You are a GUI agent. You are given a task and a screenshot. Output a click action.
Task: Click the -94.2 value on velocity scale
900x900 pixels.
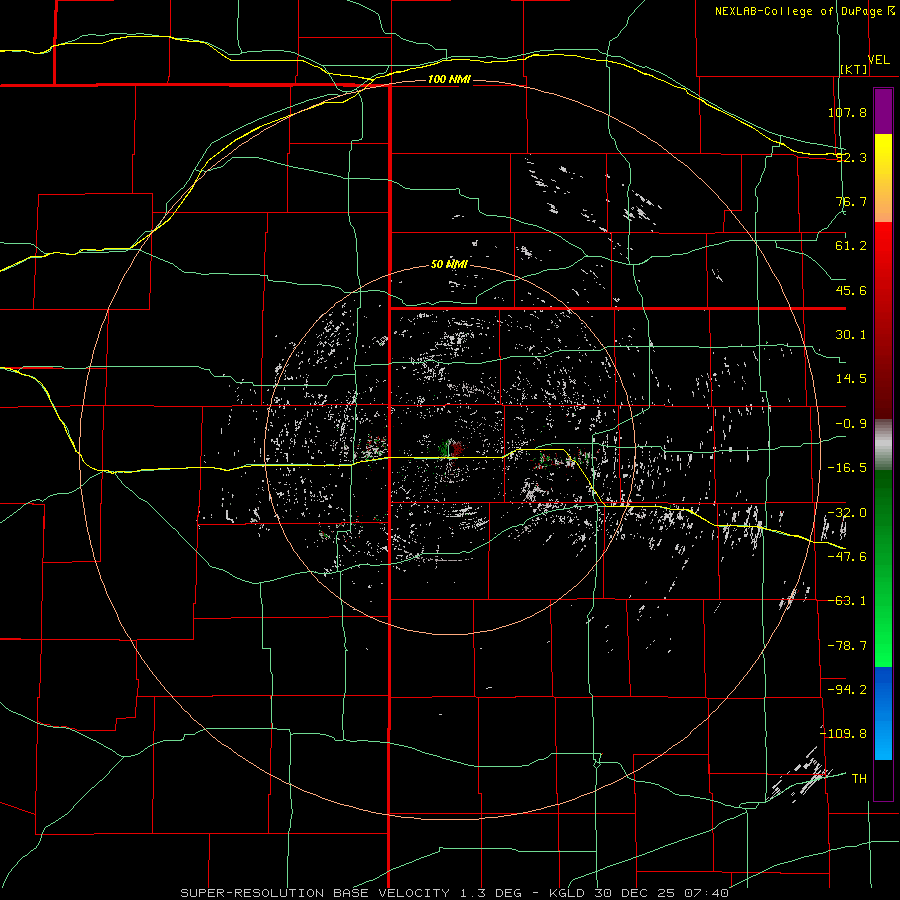click(x=847, y=689)
